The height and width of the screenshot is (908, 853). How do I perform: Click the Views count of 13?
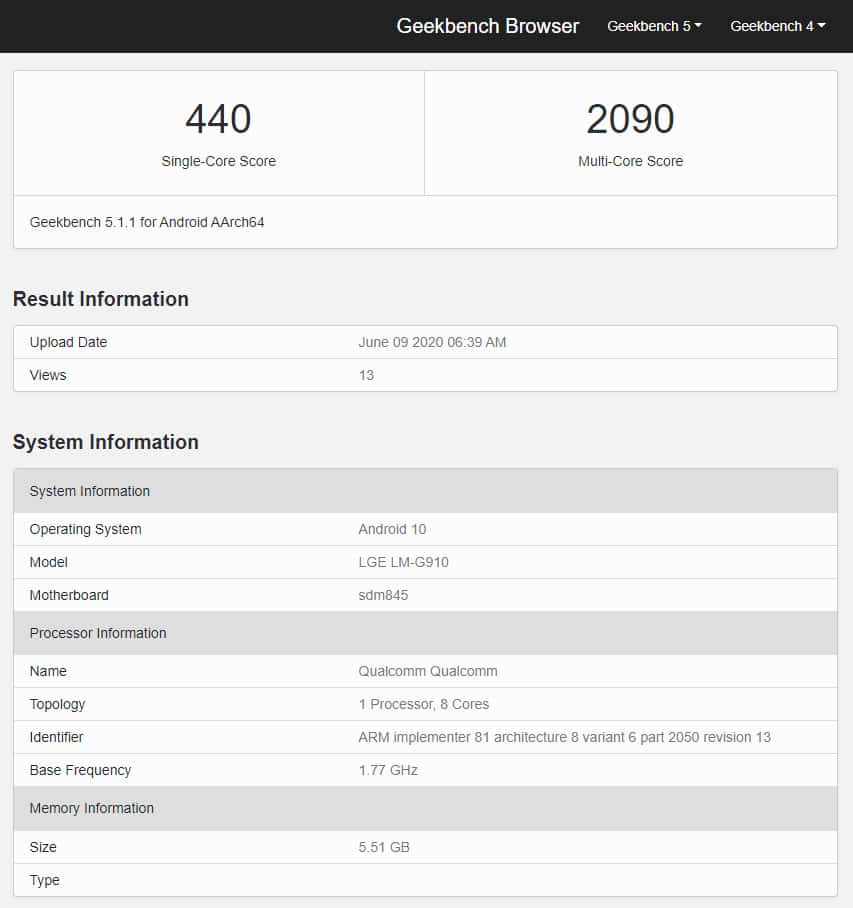(x=366, y=375)
